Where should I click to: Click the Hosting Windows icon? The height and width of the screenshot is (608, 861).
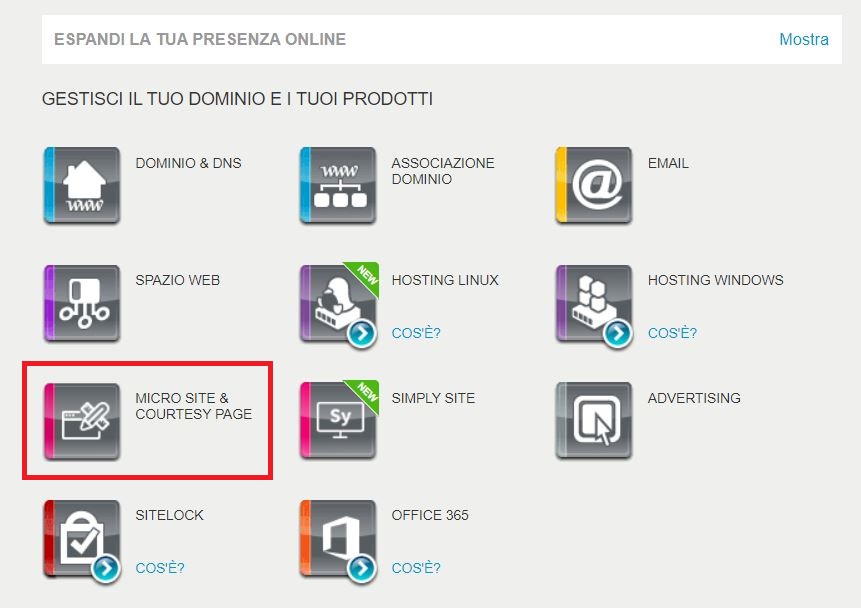coord(594,304)
